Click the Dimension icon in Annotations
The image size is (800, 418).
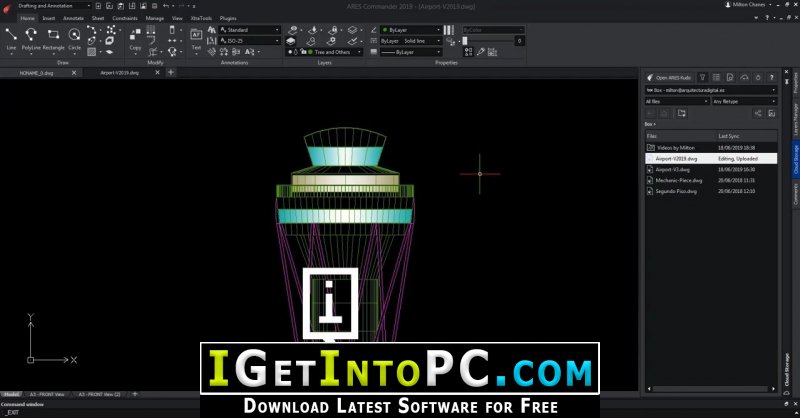tap(212, 41)
